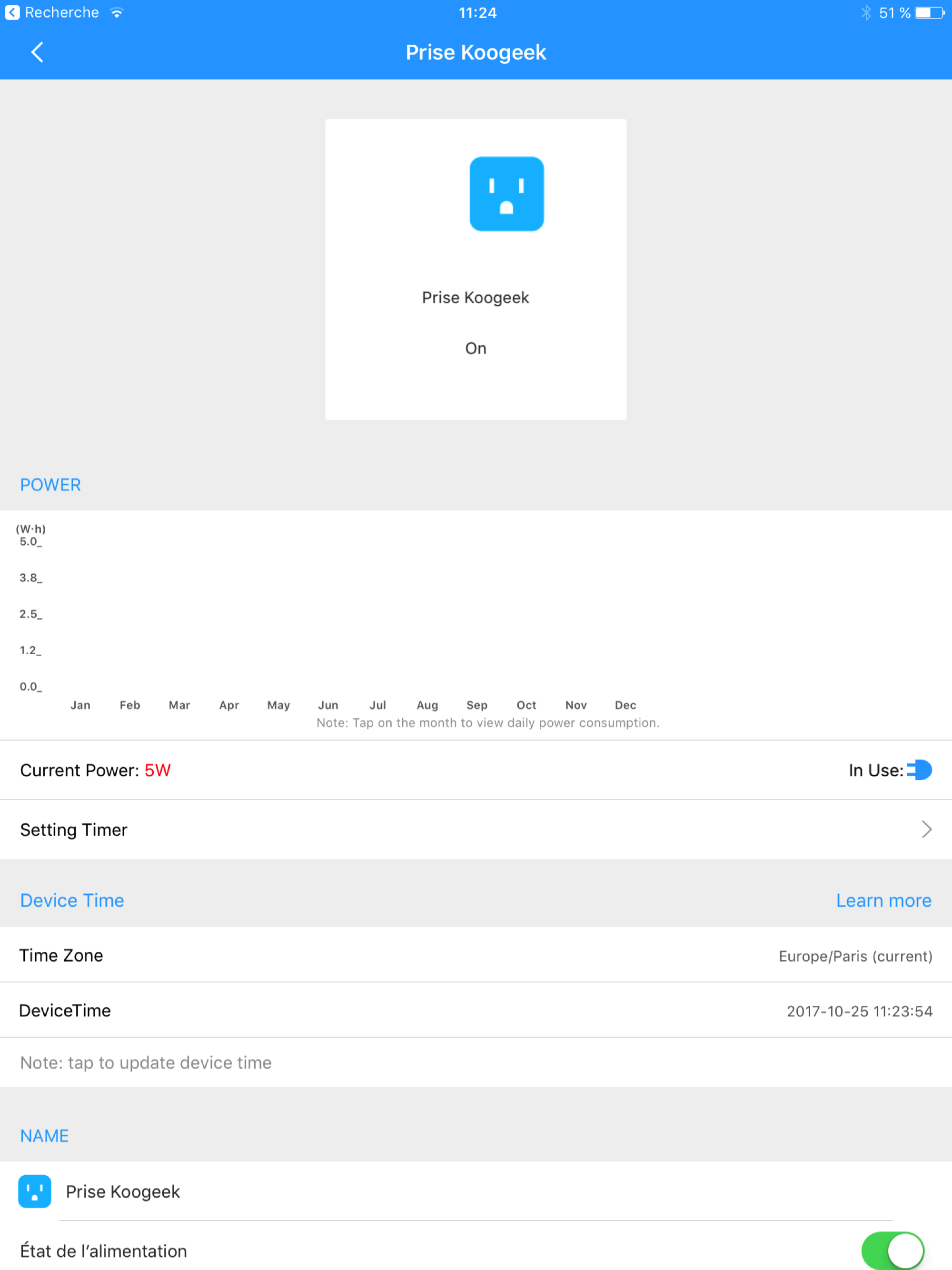This screenshot has height=1270, width=952.
Task: Tap the On status text
Action: tap(476, 349)
